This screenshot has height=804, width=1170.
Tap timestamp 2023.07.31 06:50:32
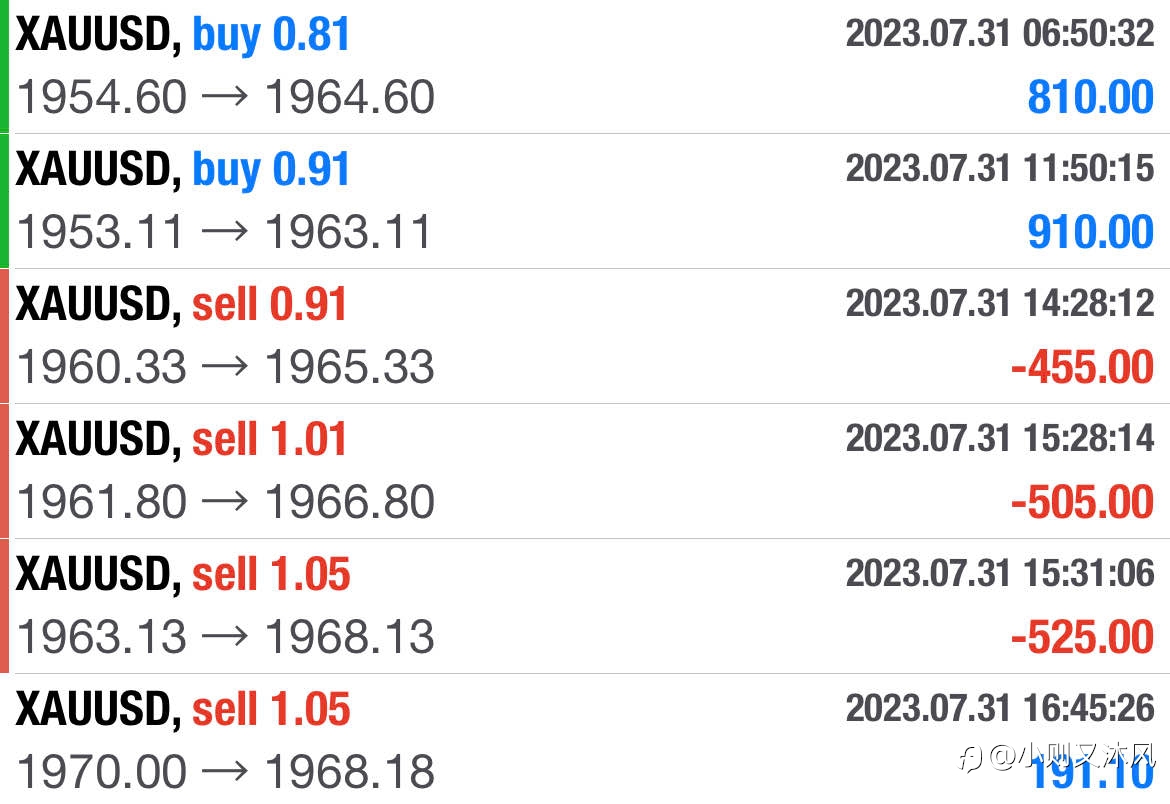1000,34
